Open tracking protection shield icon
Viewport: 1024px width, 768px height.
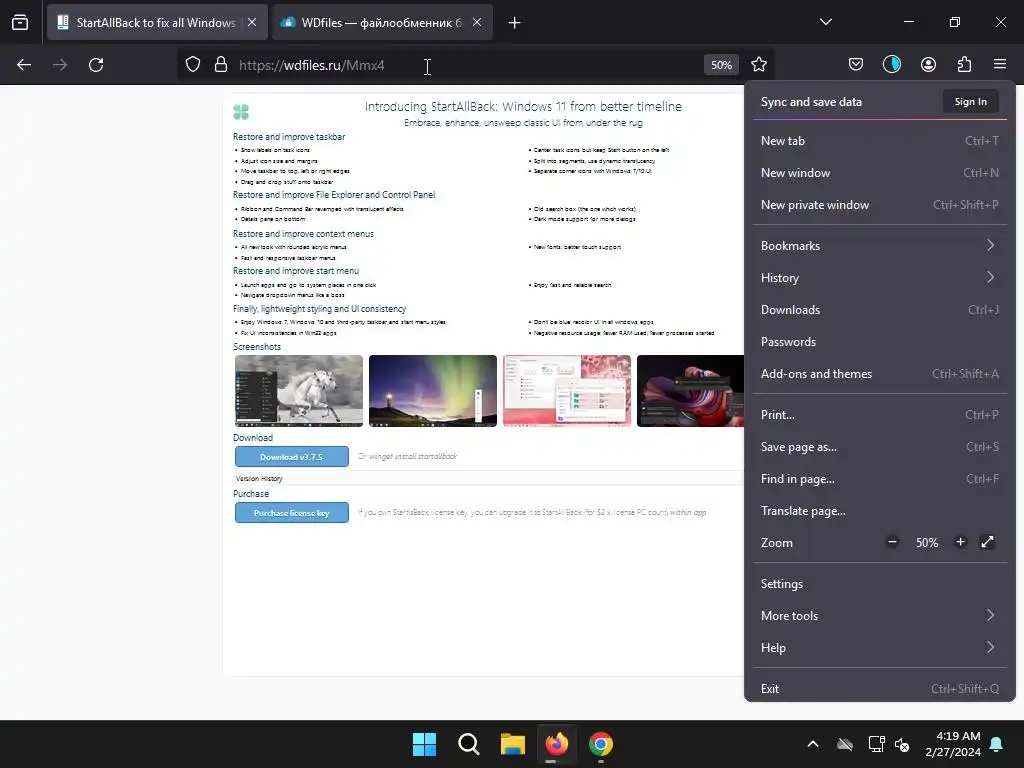coord(193,65)
